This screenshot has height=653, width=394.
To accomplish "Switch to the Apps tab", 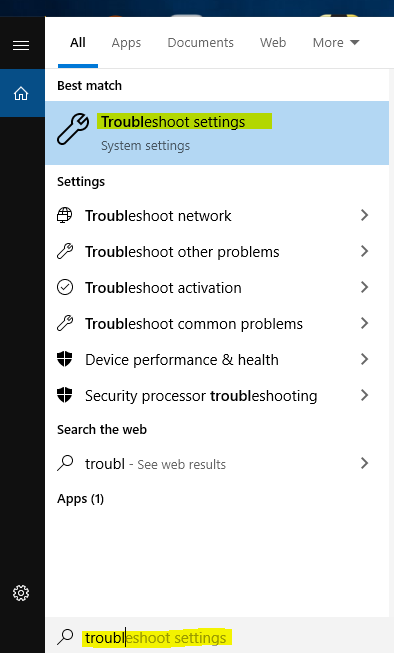I will click(126, 43).
